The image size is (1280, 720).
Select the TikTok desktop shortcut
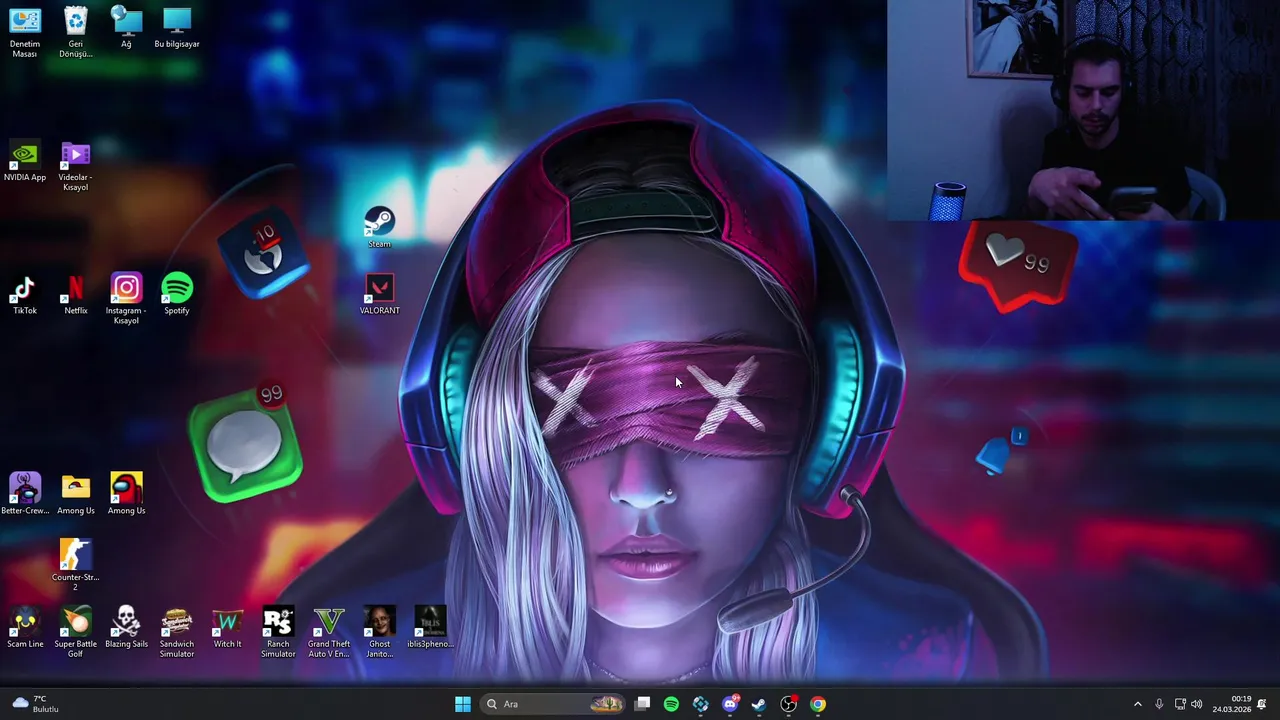[x=25, y=295]
